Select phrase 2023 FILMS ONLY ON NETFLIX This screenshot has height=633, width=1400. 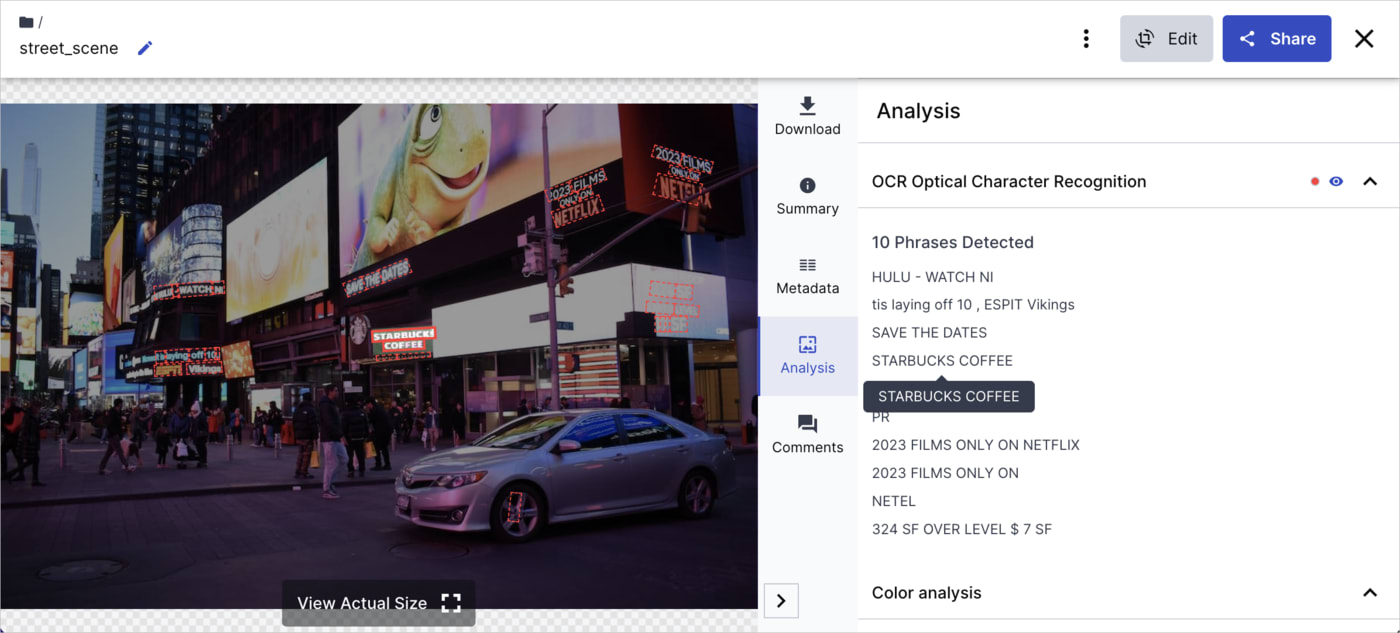pyautogui.click(x=976, y=445)
